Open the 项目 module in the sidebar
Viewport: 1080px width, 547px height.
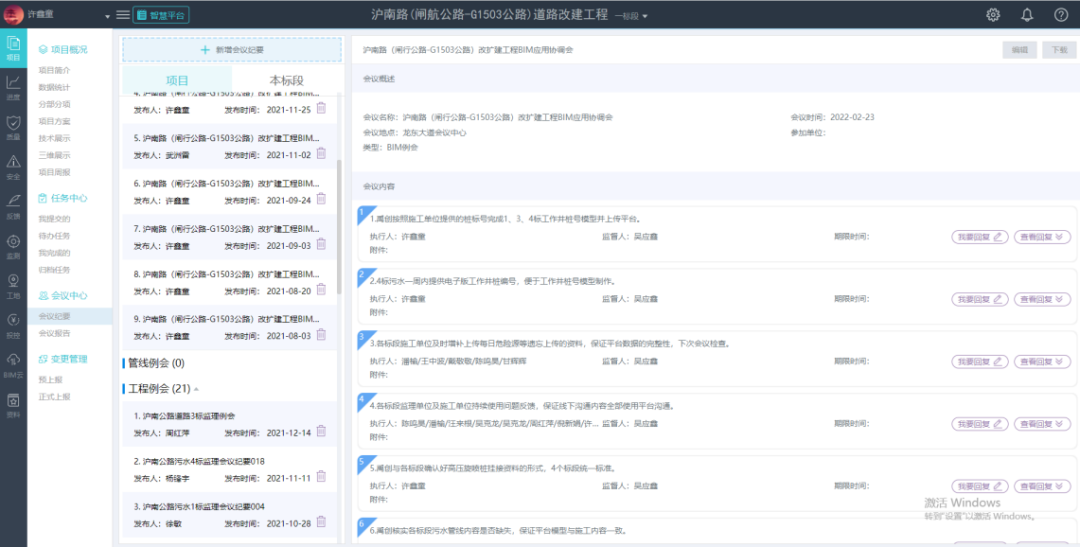pyautogui.click(x=13, y=48)
